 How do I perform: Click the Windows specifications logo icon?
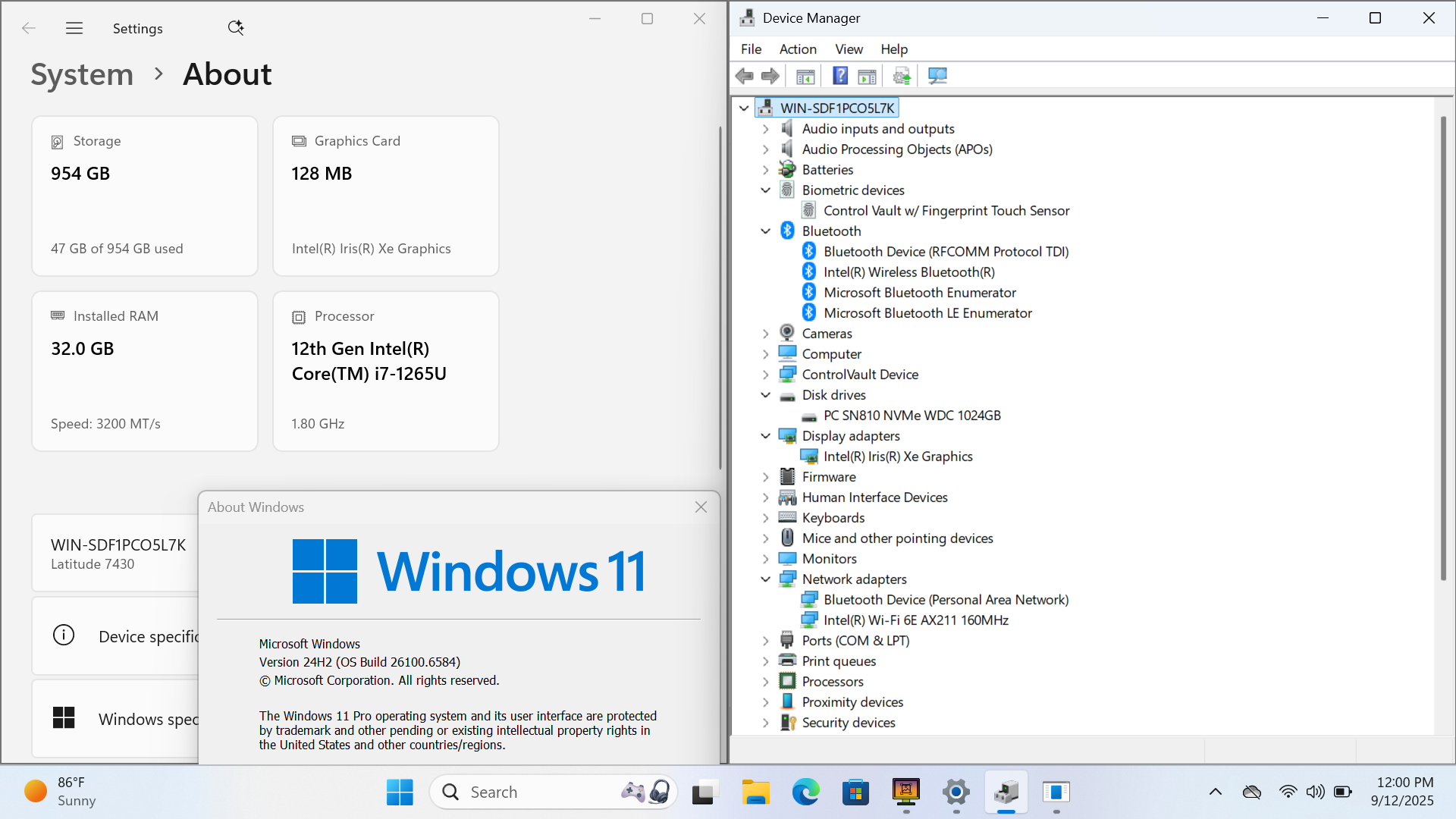(x=64, y=717)
